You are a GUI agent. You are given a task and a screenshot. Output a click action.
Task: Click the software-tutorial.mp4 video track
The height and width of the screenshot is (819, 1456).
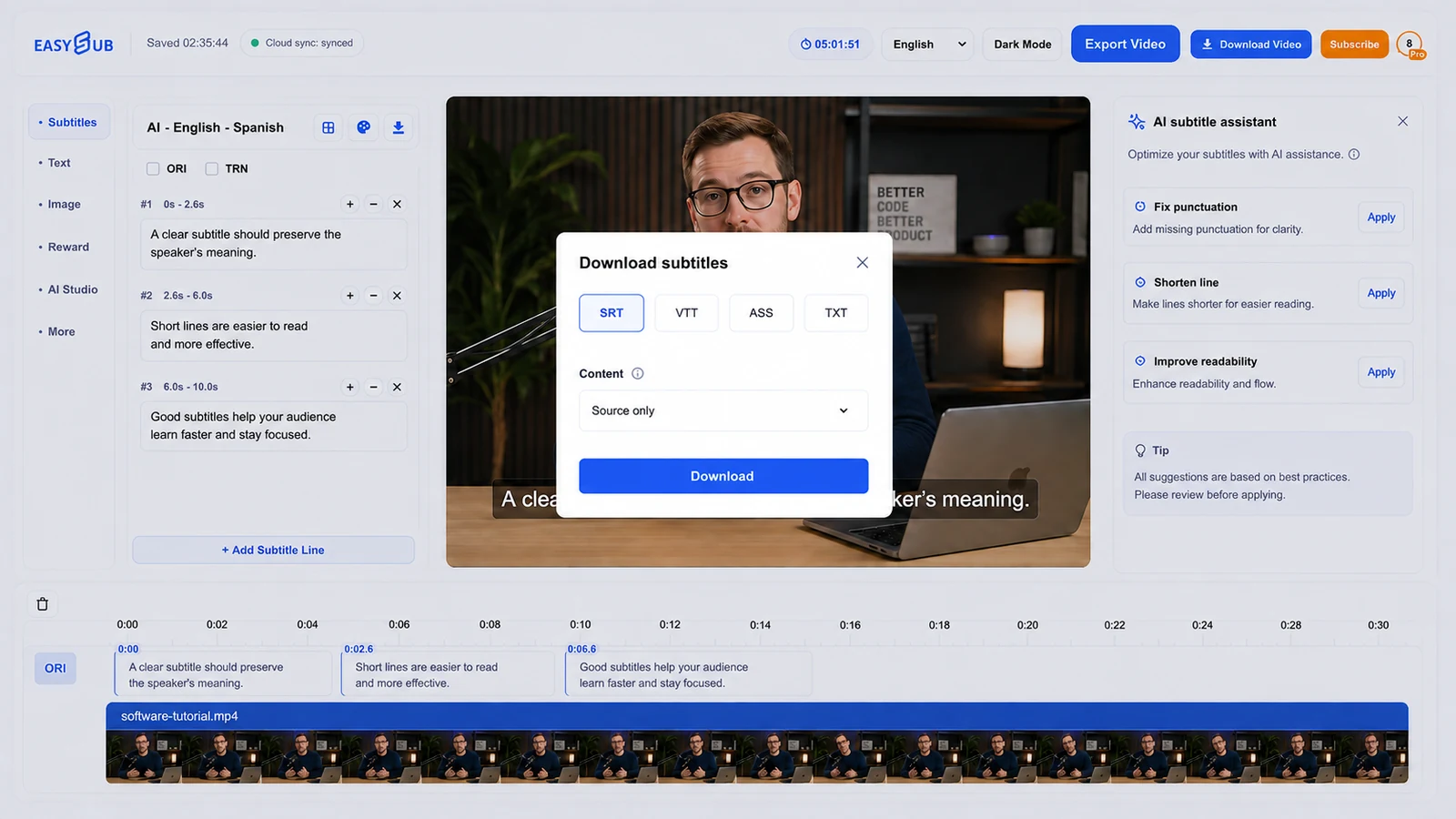[757, 742]
